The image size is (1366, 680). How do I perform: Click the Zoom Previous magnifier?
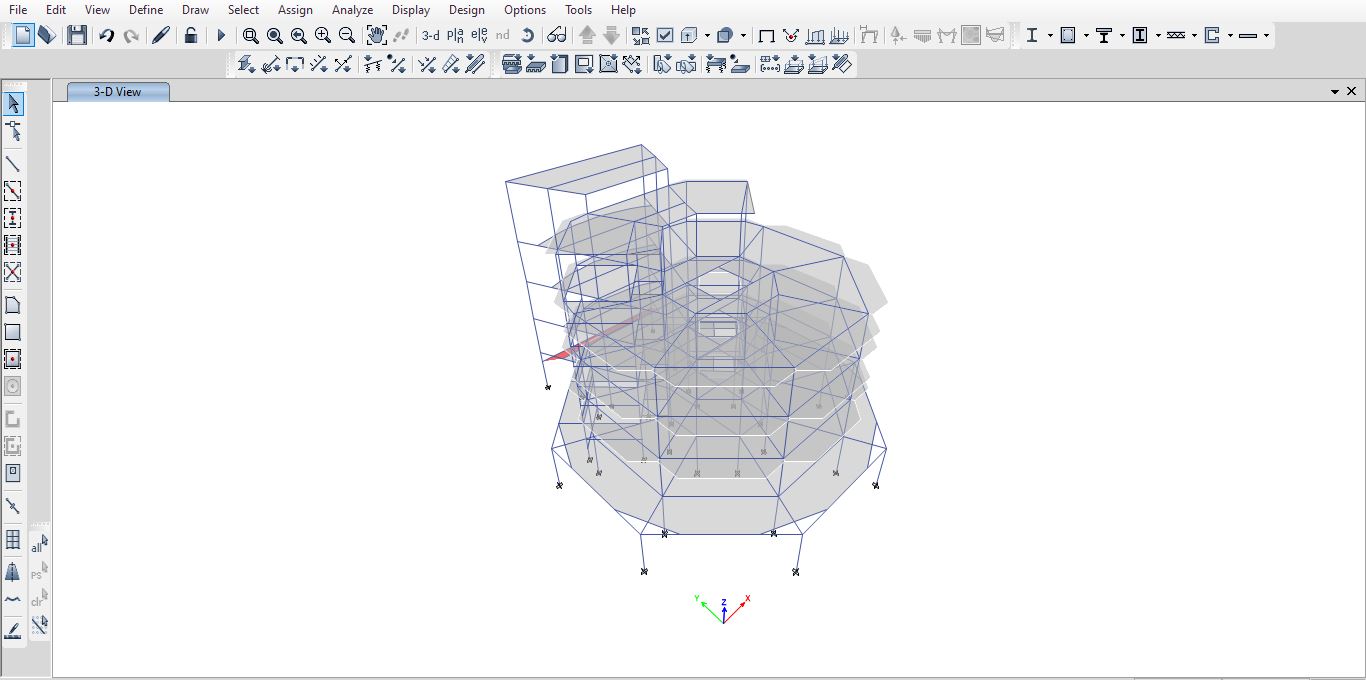[x=298, y=36]
